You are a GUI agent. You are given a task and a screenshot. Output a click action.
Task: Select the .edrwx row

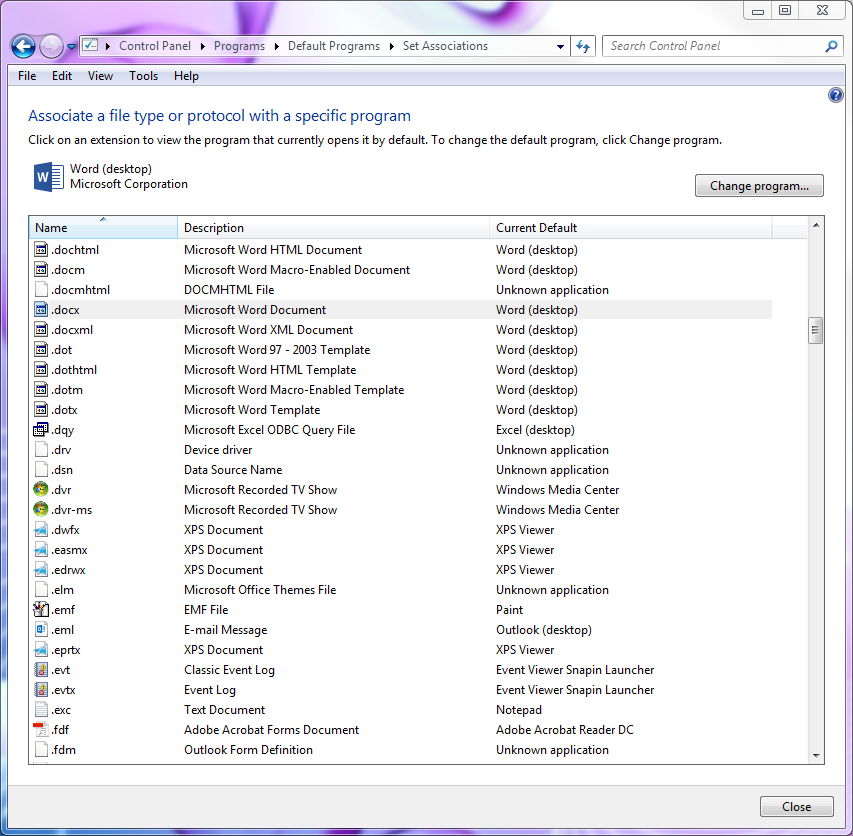click(401, 570)
